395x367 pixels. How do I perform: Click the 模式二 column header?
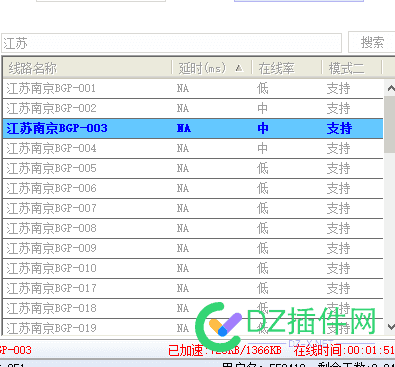click(352, 68)
